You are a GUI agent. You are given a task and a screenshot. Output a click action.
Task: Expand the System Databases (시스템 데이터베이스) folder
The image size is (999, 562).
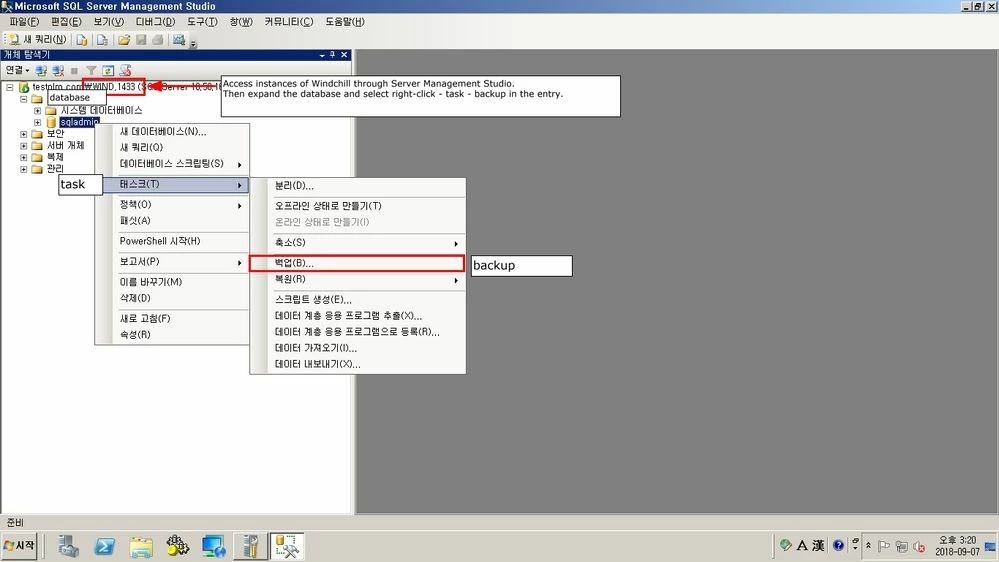coord(38,111)
